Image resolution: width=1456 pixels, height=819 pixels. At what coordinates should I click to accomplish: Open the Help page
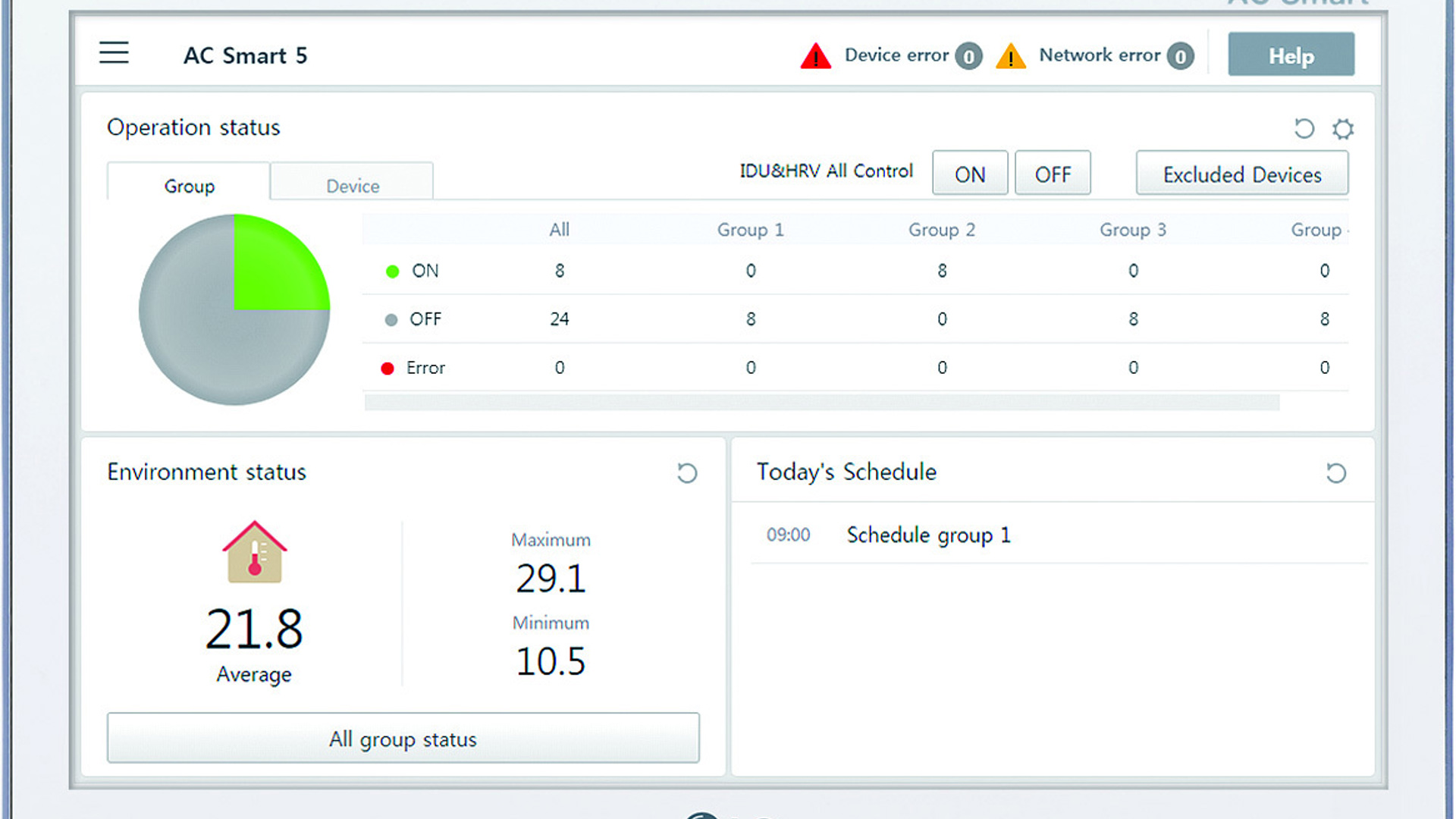coord(1291,55)
